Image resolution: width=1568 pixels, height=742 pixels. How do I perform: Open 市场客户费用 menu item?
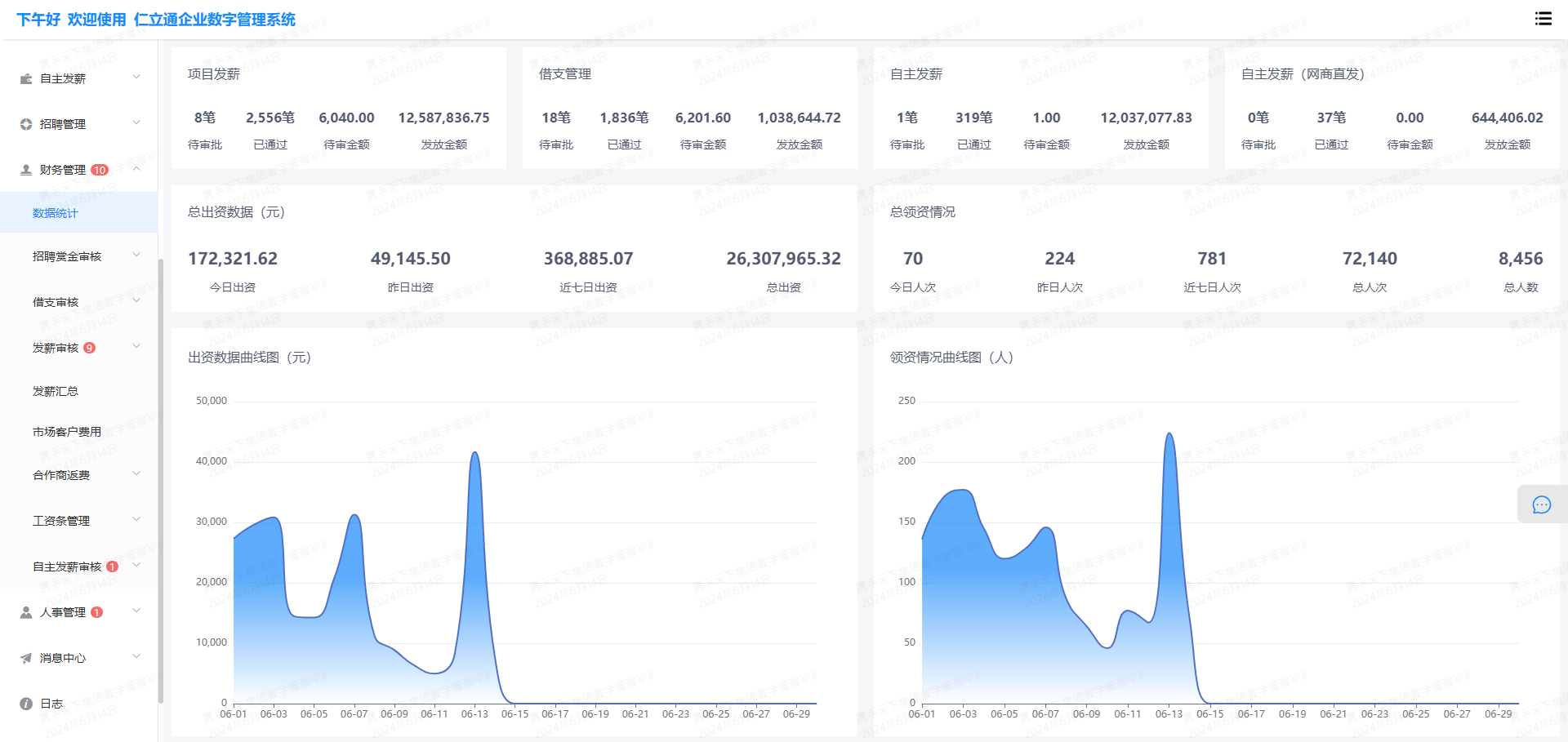click(x=67, y=432)
